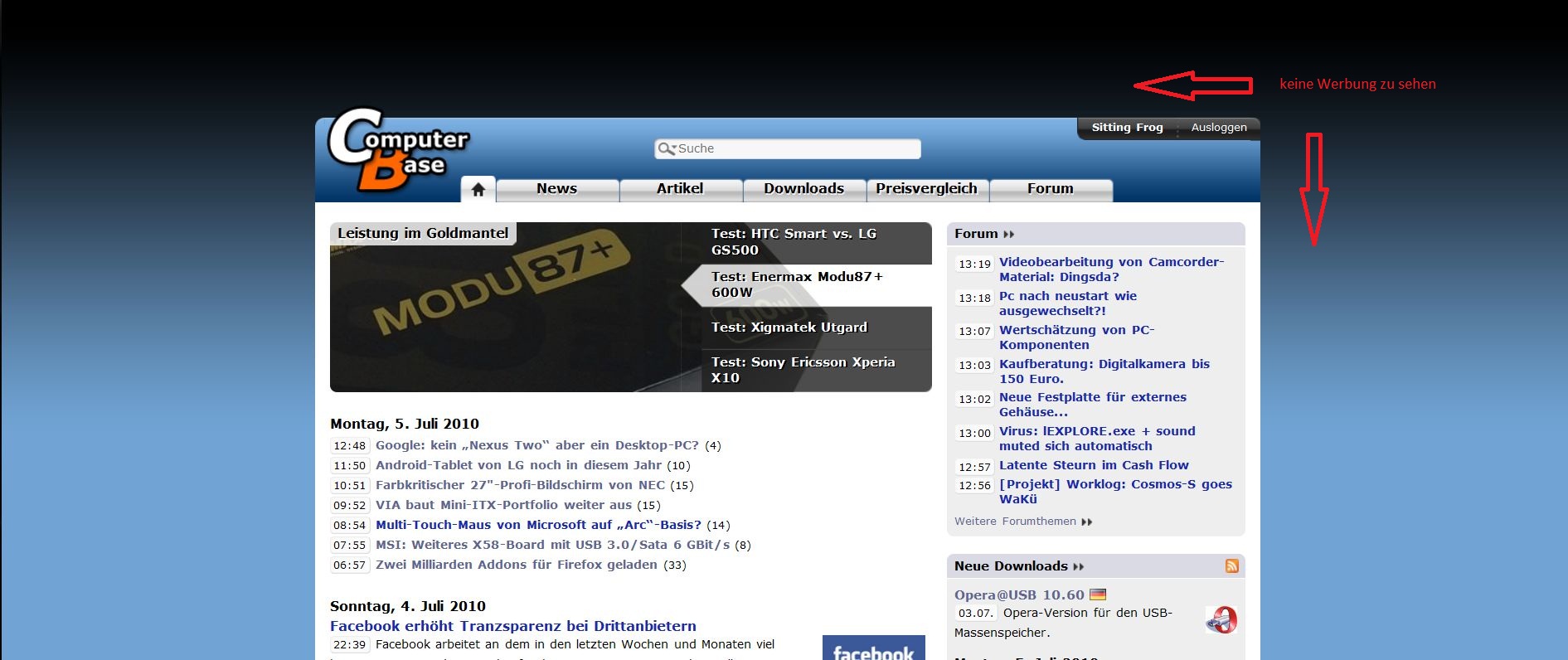This screenshot has width=1568, height=660.
Task: Open VIA baut Mini-ITX-Portfolio article
Action: coord(503,506)
